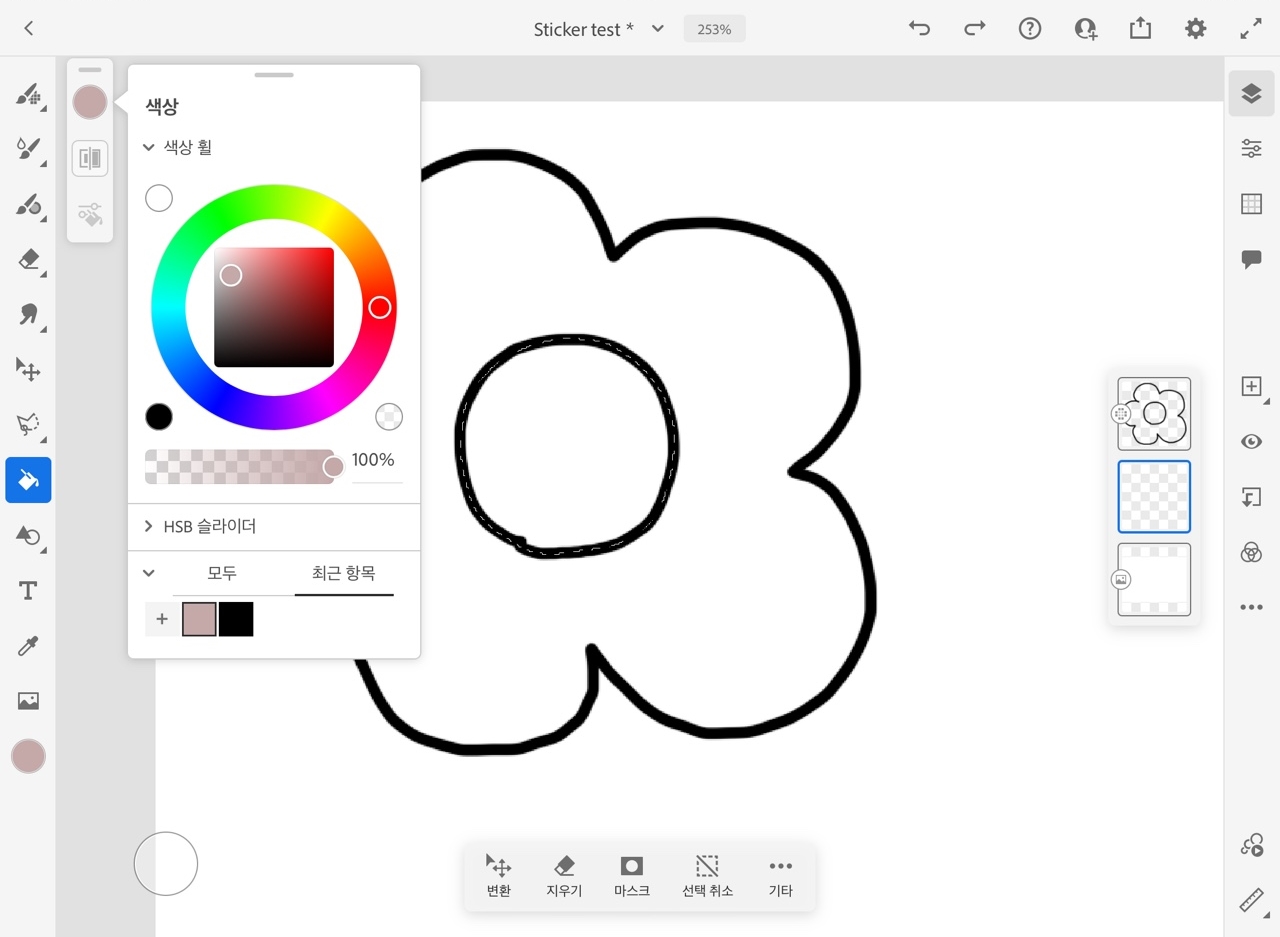The image size is (1280, 937).
Task: Select the Eyedropper tool
Action: [28, 646]
